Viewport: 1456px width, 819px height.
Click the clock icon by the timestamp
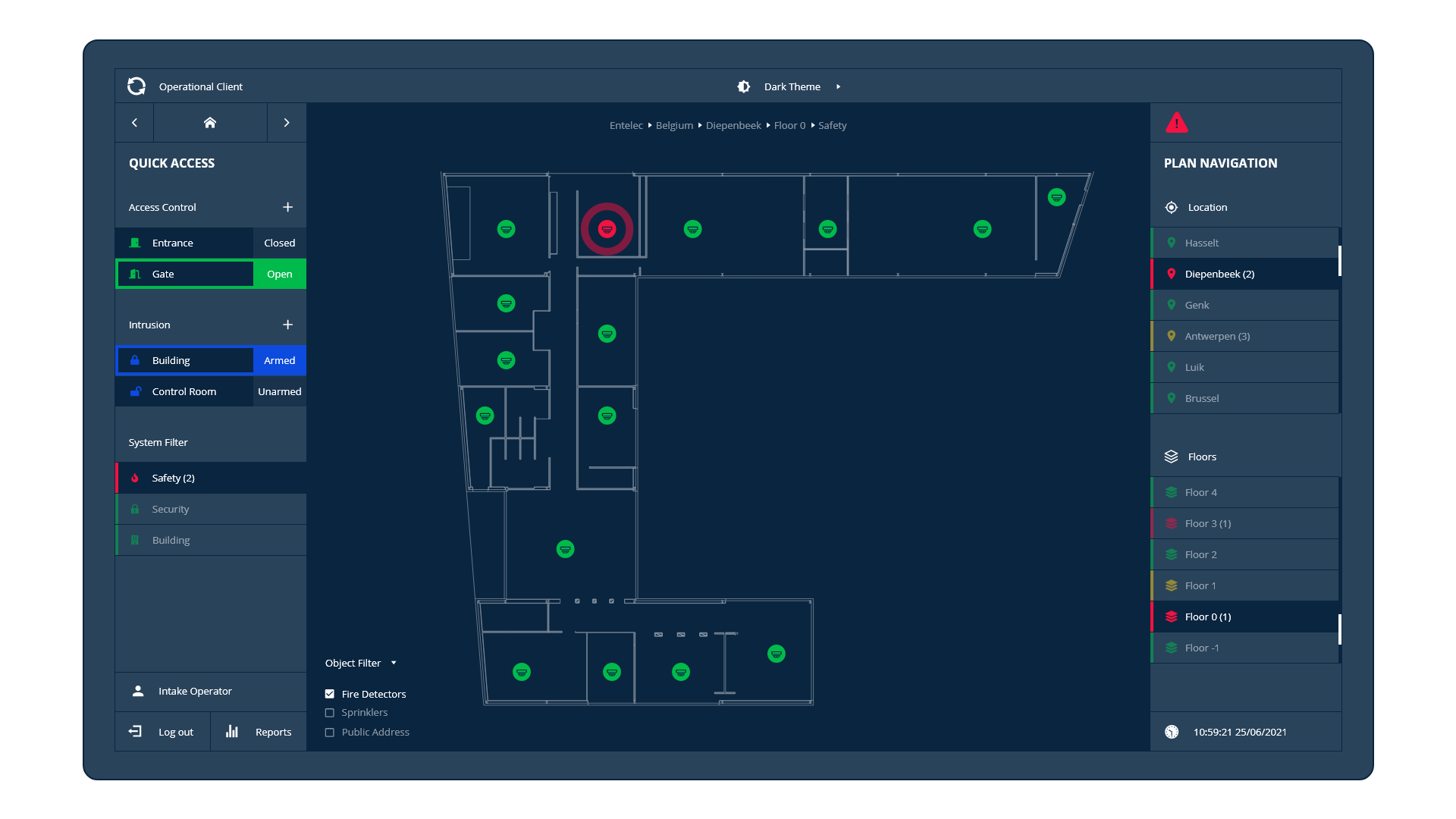[x=1172, y=732]
